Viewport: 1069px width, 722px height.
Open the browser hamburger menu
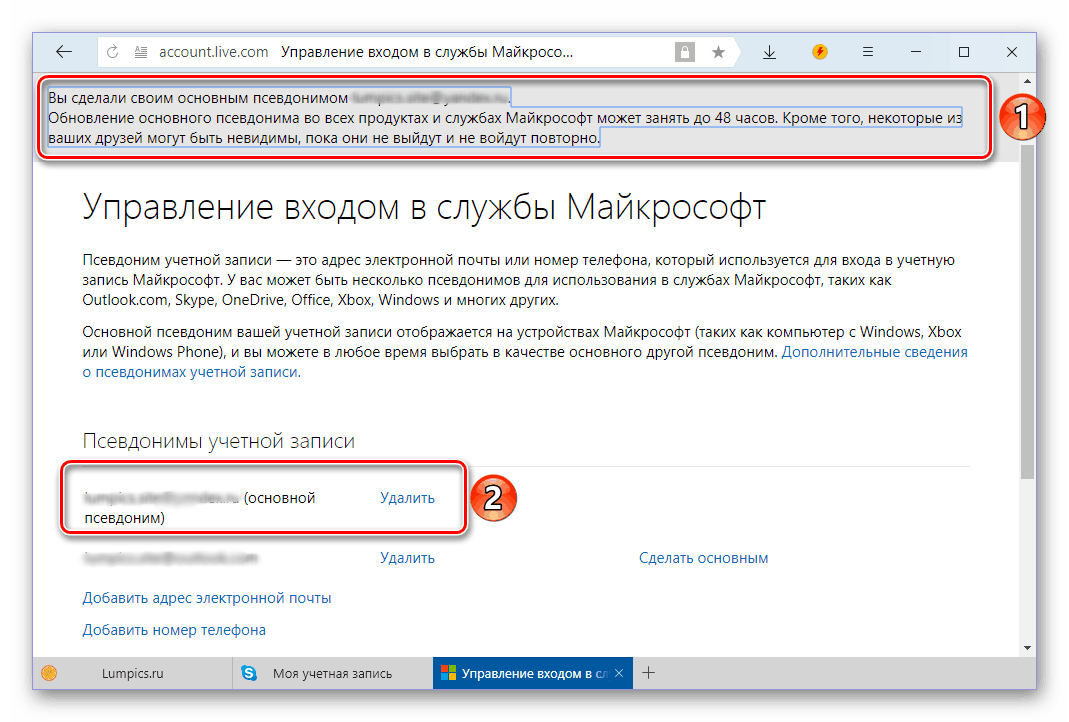868,52
